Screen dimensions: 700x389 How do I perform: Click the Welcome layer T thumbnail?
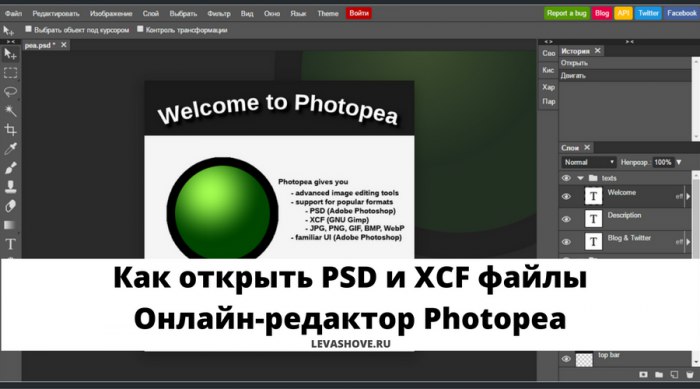[593, 196]
